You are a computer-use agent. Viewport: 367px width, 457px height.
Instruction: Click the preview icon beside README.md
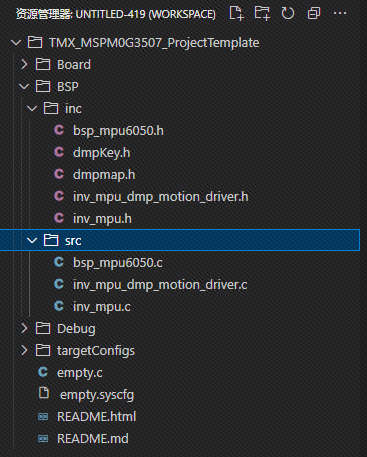pyautogui.click(x=43, y=439)
